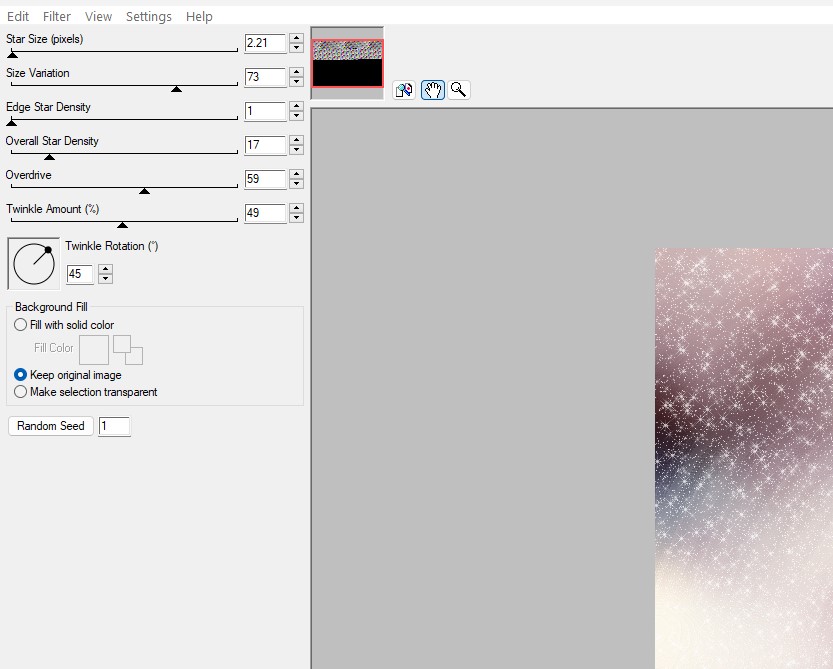
Task: Click the disabled Fill Color swatch
Action: (94, 350)
